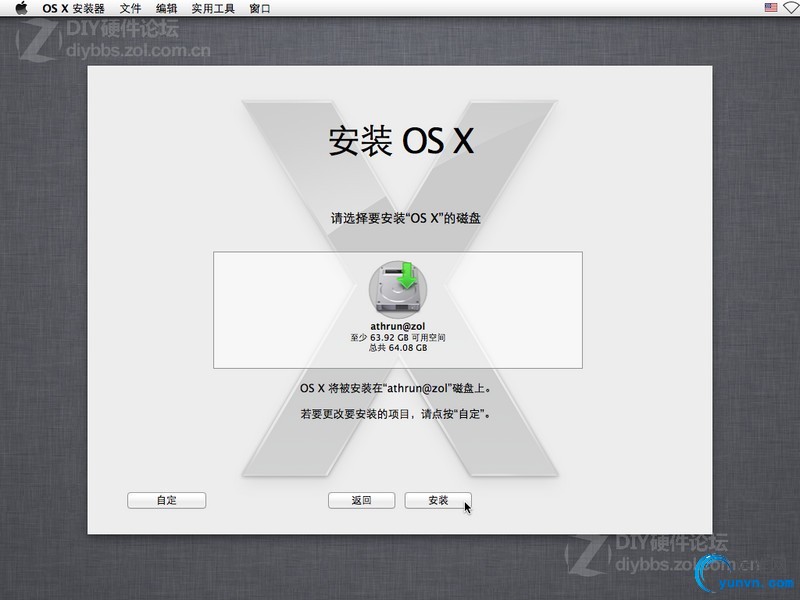Open the 编辑 menu
The image size is (800, 600).
(166, 8)
